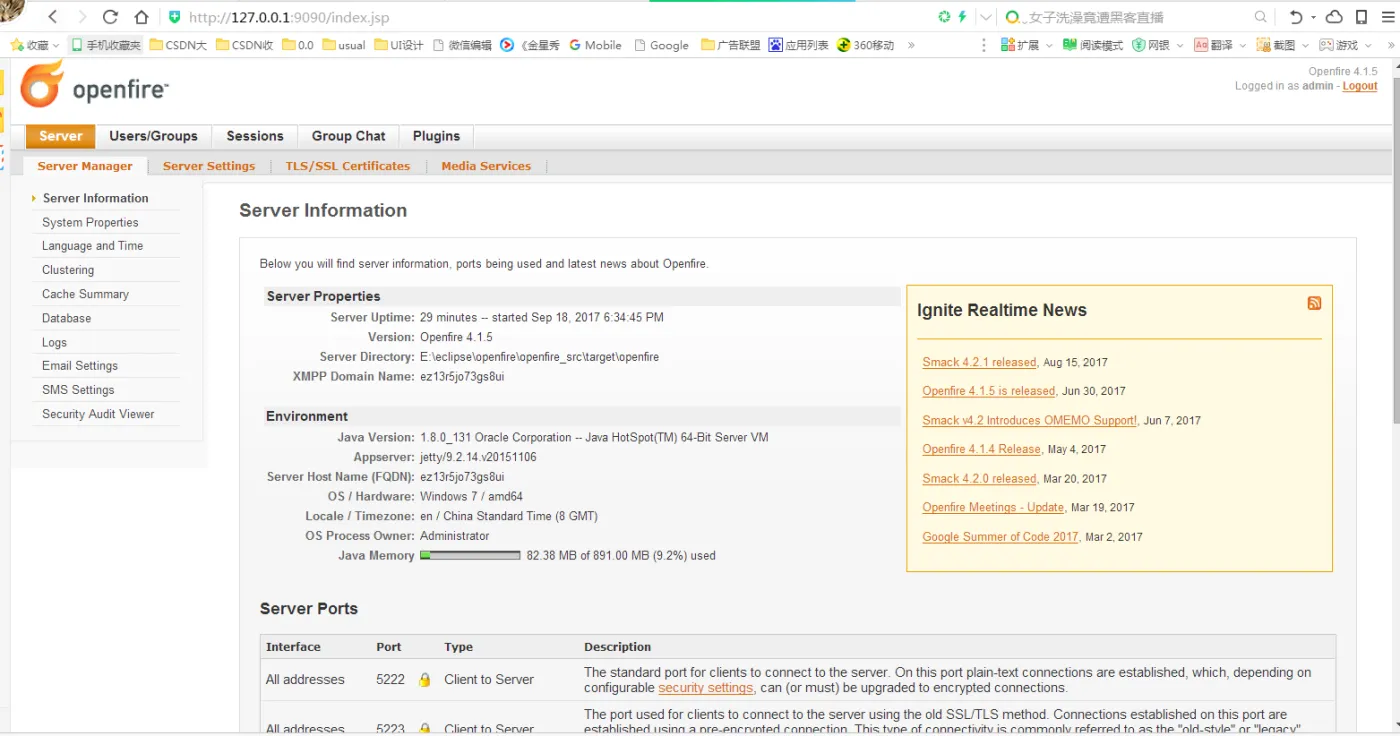
Task: Open the Server Settings sub-tab
Action: (209, 166)
